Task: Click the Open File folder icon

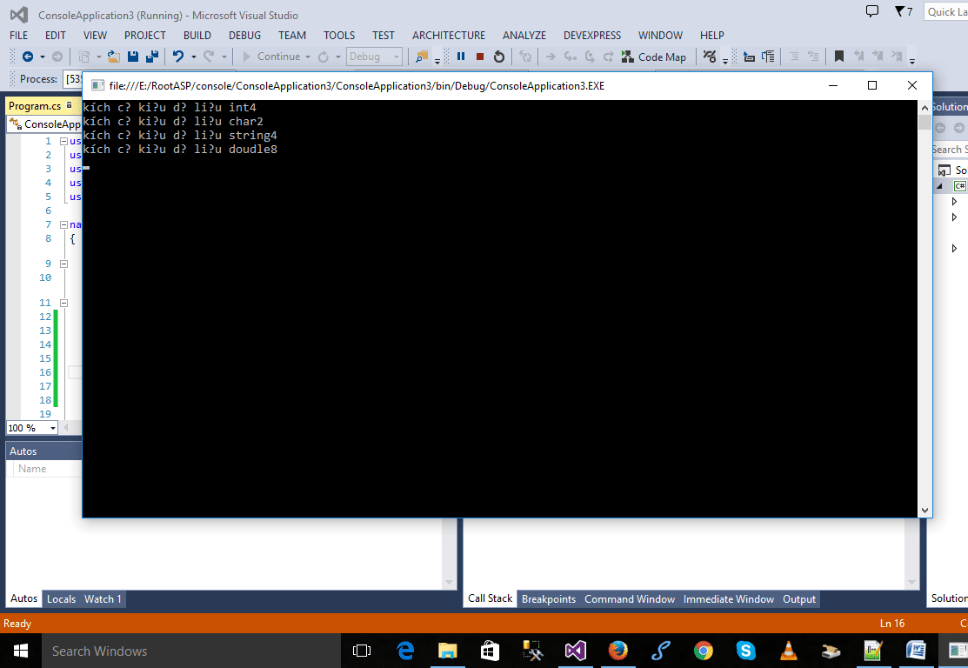Action: click(114, 57)
